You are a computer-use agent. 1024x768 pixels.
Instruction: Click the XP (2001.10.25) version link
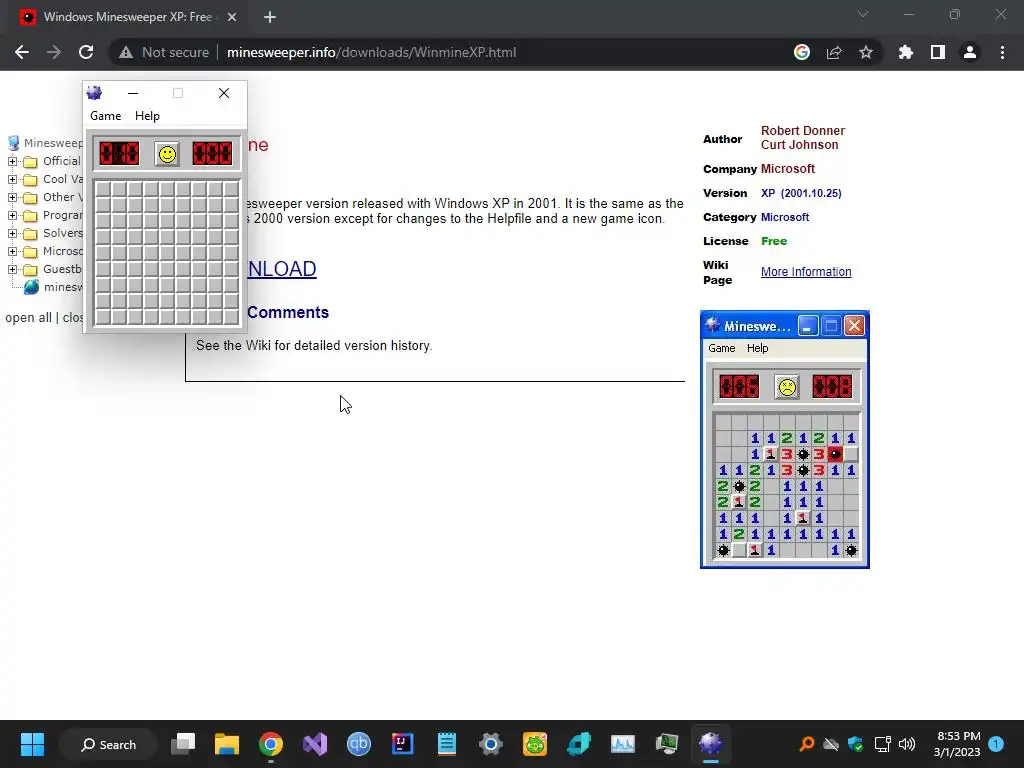tap(801, 193)
